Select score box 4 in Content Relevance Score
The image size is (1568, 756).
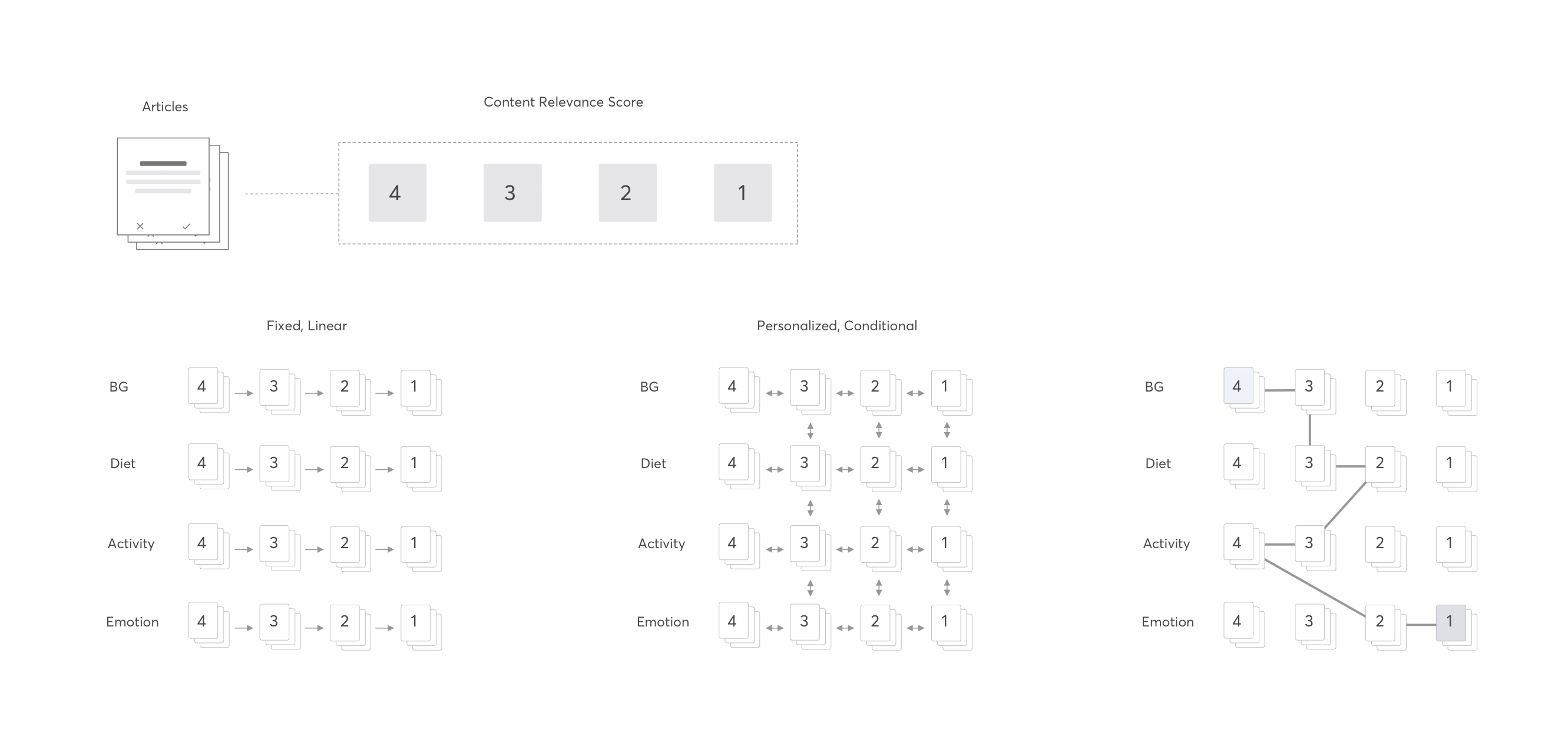[x=397, y=193]
